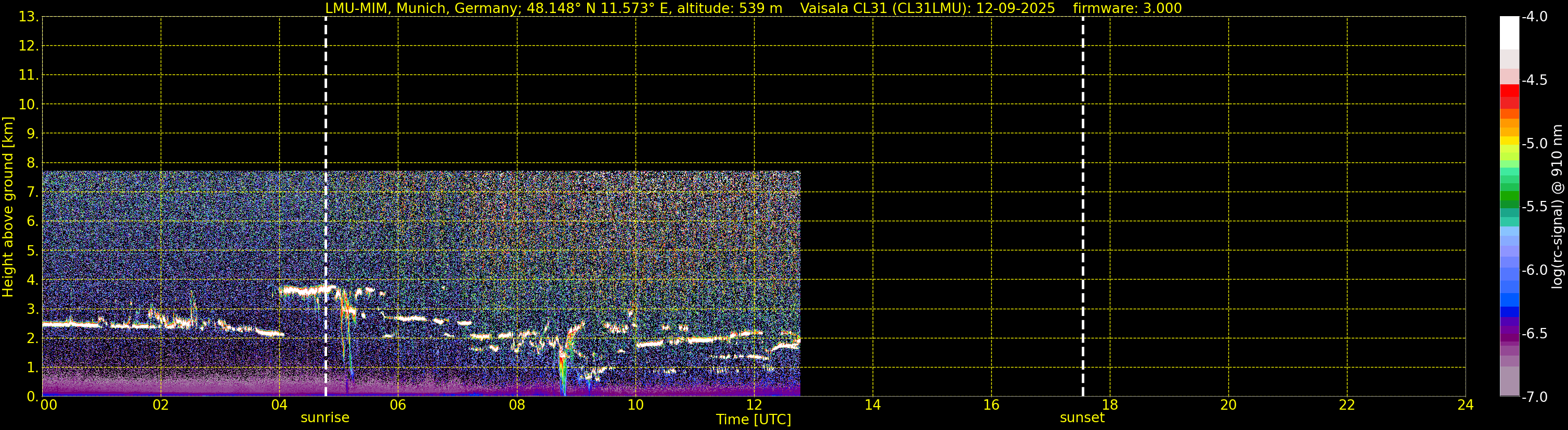Viewport: 1568px width, 430px height.
Task: Click the '-6.5' colorbar tick label
Action: (x=1535, y=333)
